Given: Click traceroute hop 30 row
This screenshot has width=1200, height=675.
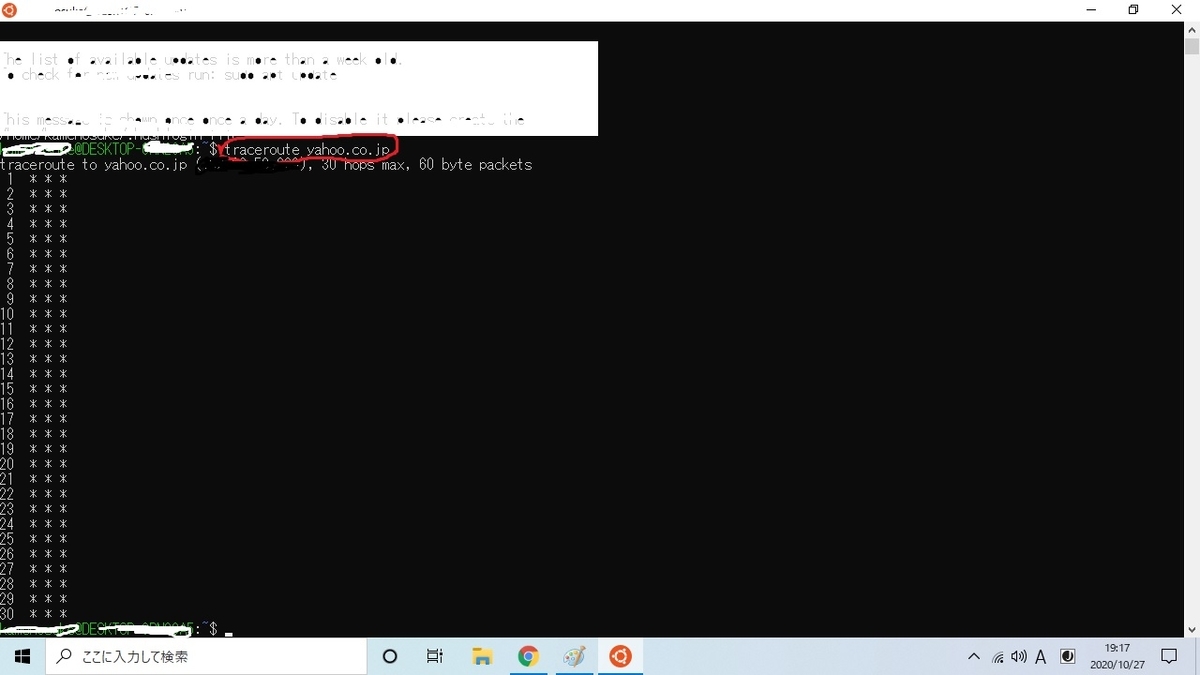Looking at the screenshot, I should (35, 614).
